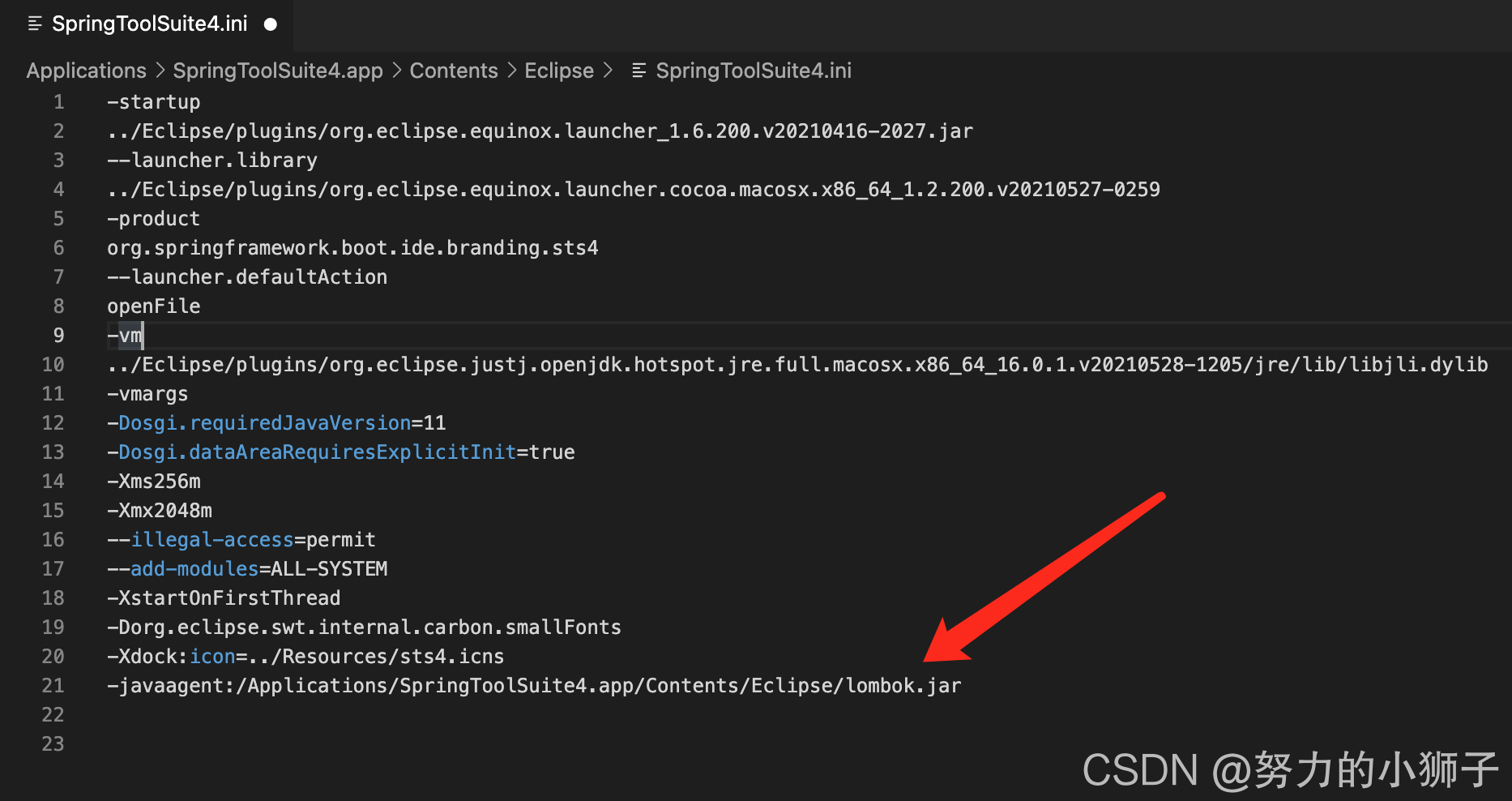Viewport: 1512px width, 801px height.
Task: Click '--illegal-access=permit' on line 16
Action: pos(241,540)
